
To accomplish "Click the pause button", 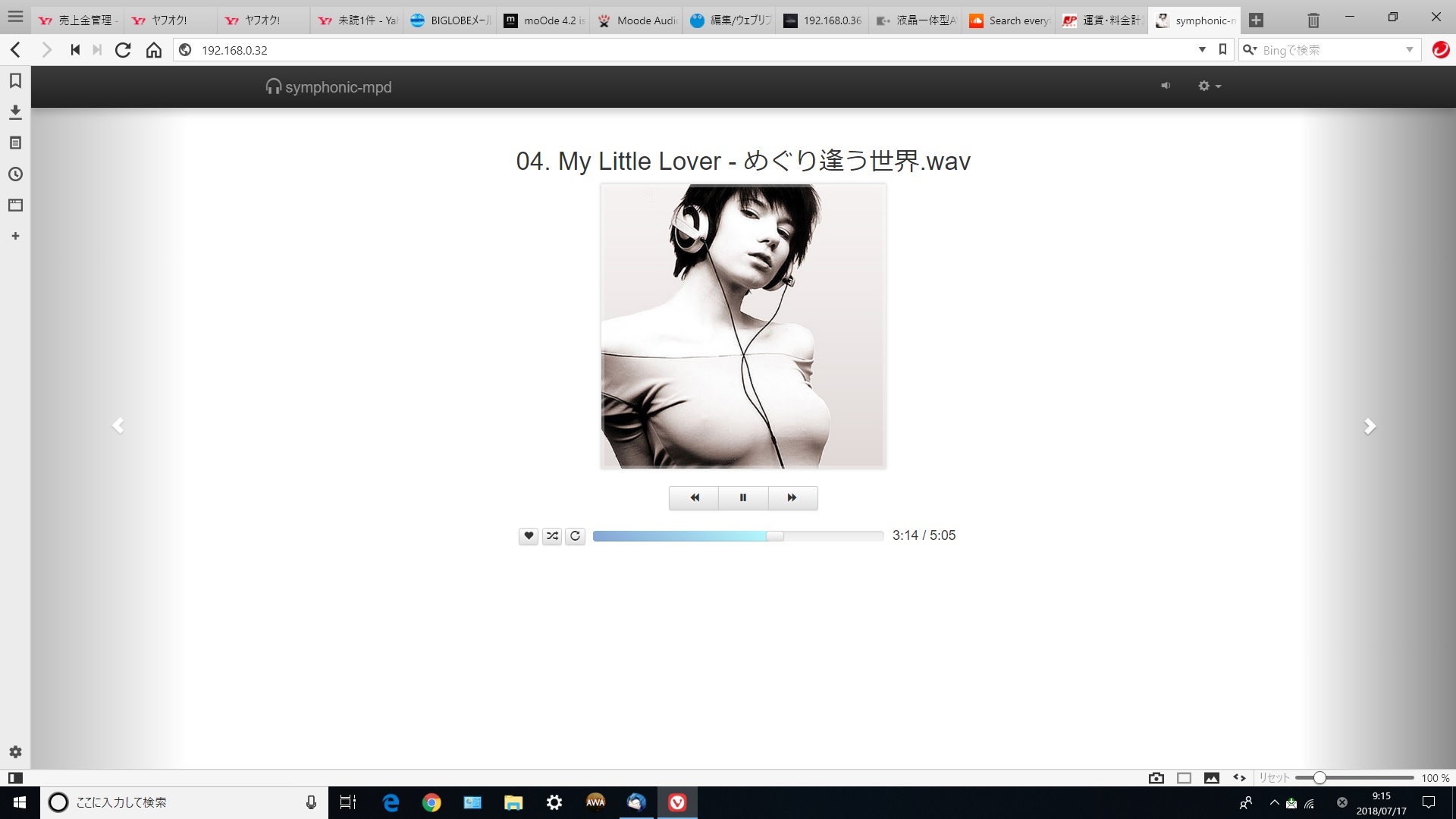I will point(743,497).
